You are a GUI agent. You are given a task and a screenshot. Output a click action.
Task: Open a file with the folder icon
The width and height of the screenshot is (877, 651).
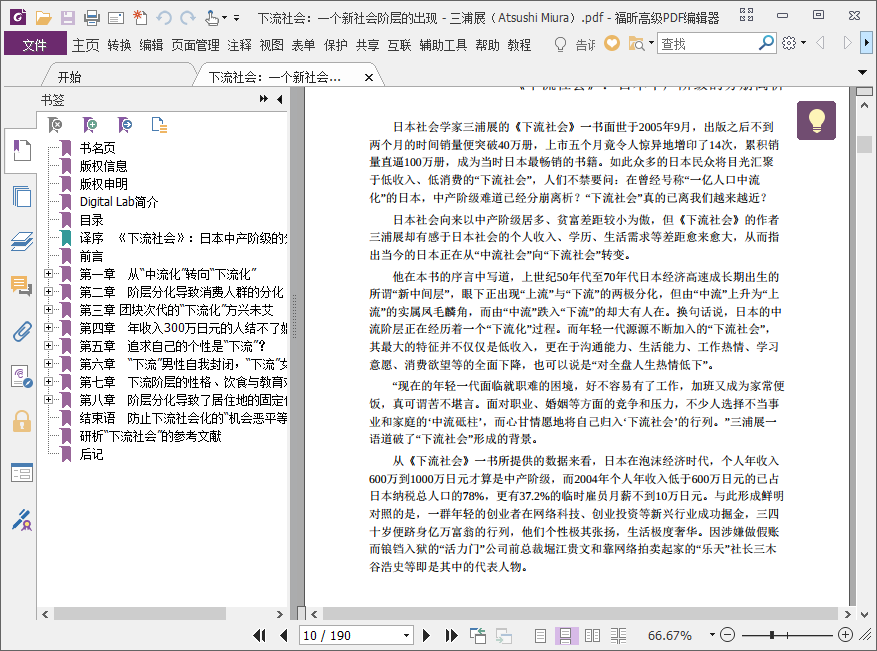43,18
